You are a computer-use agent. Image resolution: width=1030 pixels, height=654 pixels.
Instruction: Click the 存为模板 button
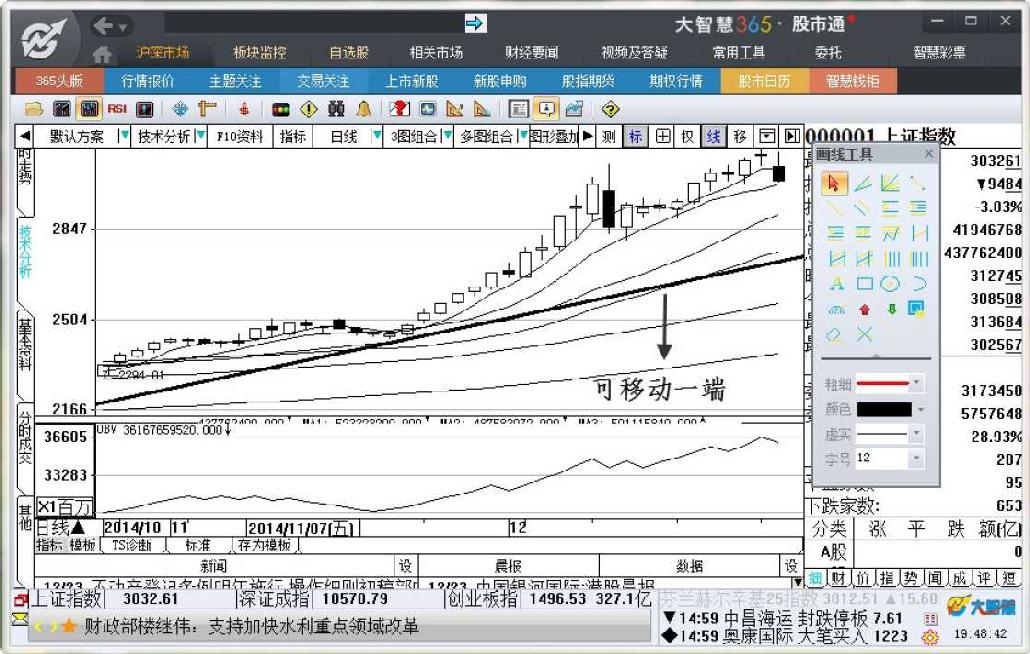264,545
